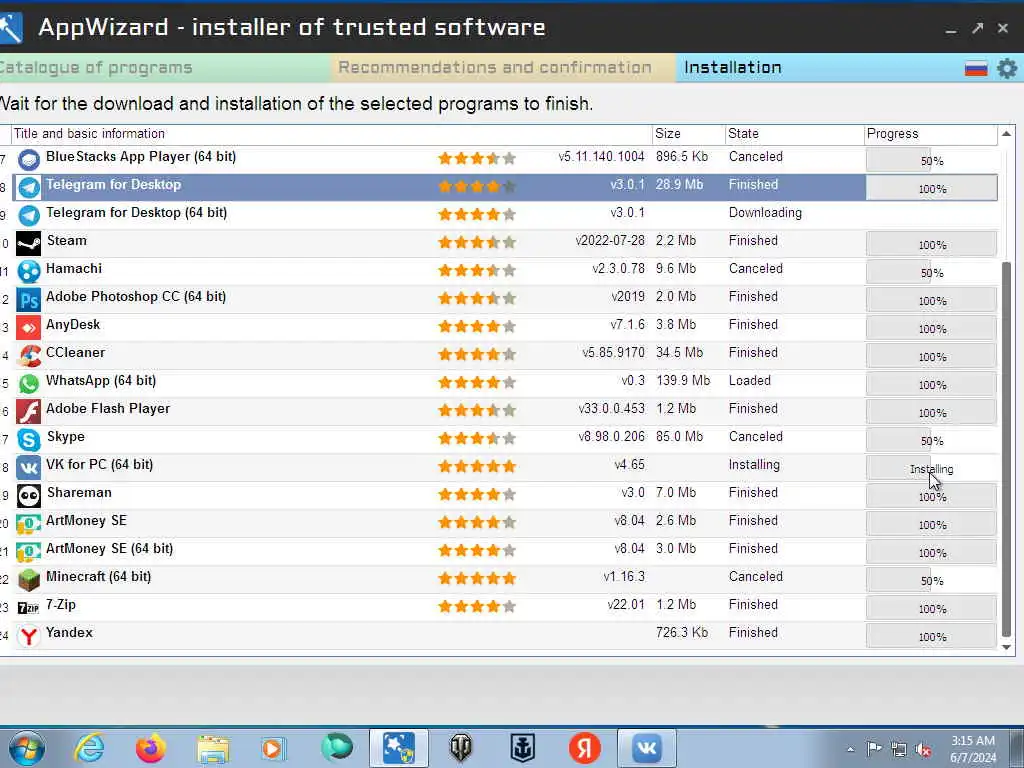
Task: Click Hamachi's 'Canceled' state
Action: tap(756, 269)
